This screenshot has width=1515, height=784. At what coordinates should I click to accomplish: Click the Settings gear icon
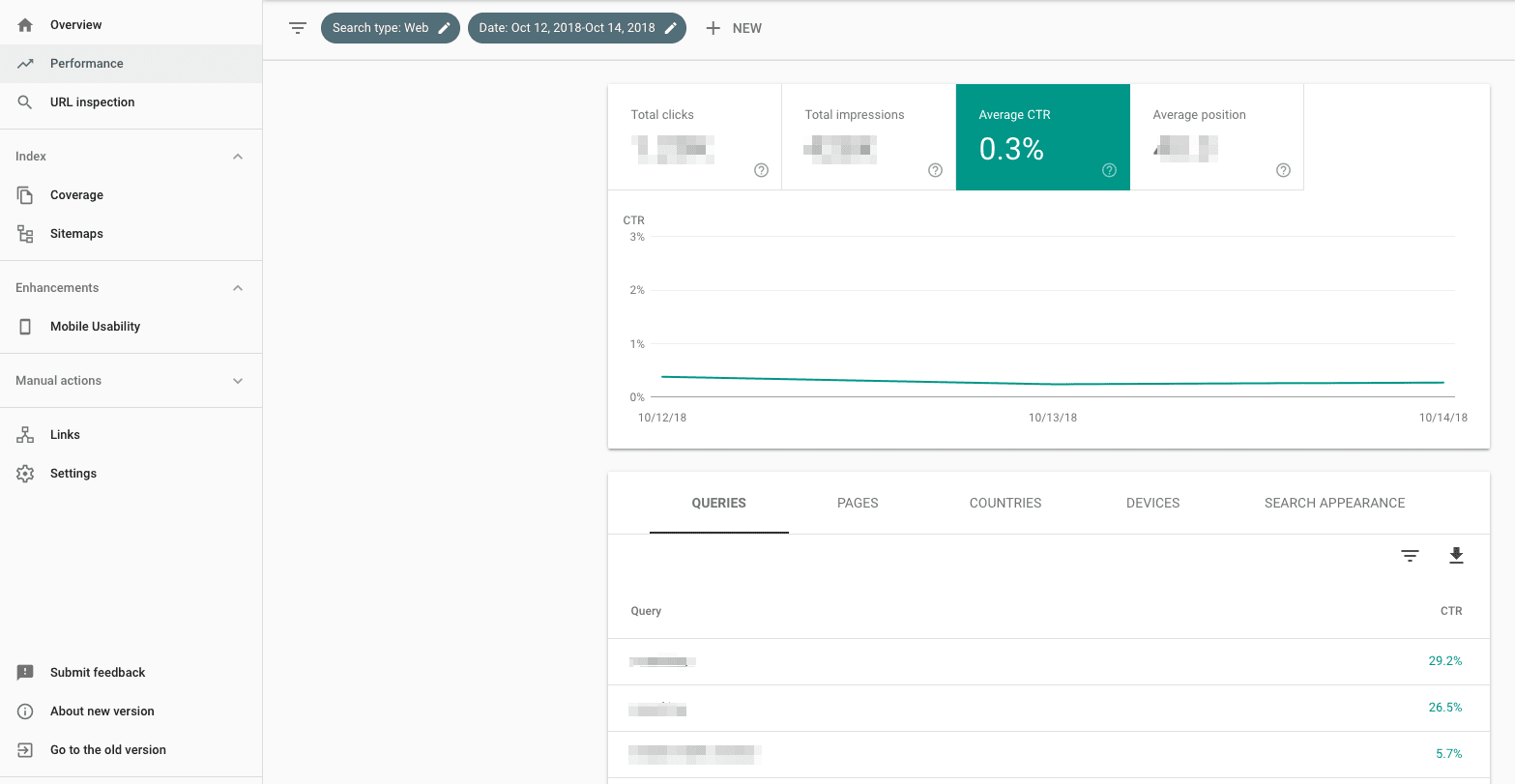pyautogui.click(x=25, y=473)
